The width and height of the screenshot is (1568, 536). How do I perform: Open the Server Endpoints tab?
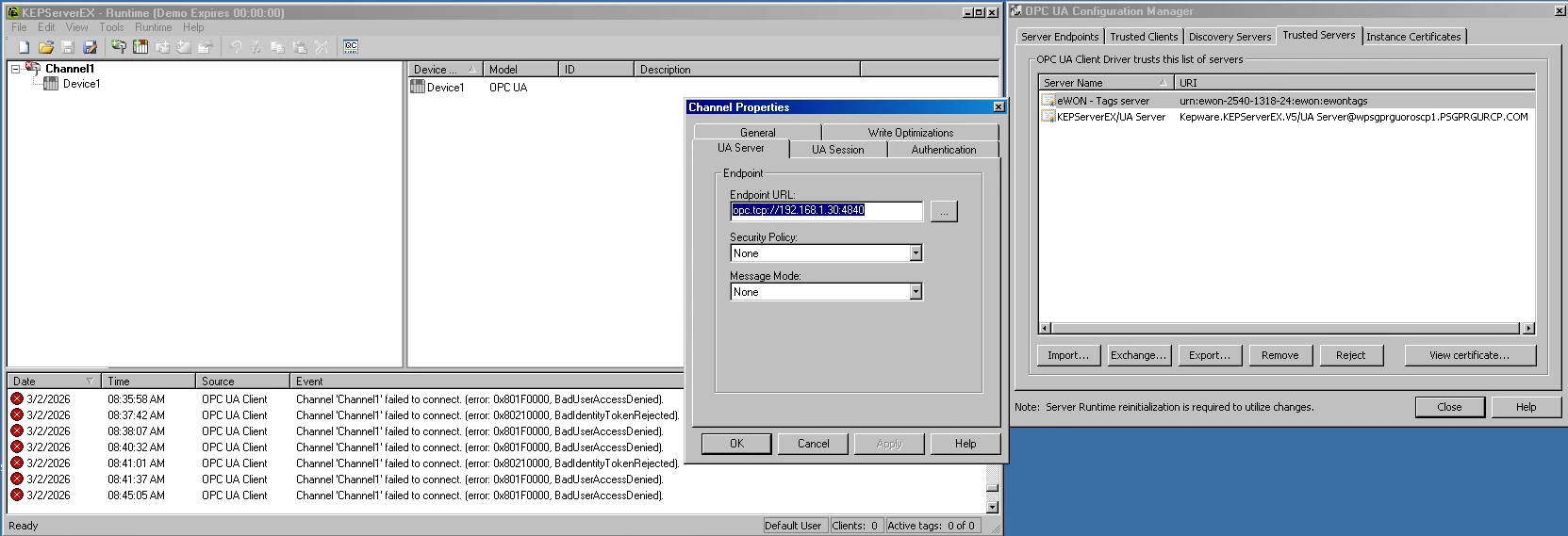pyautogui.click(x=1060, y=37)
